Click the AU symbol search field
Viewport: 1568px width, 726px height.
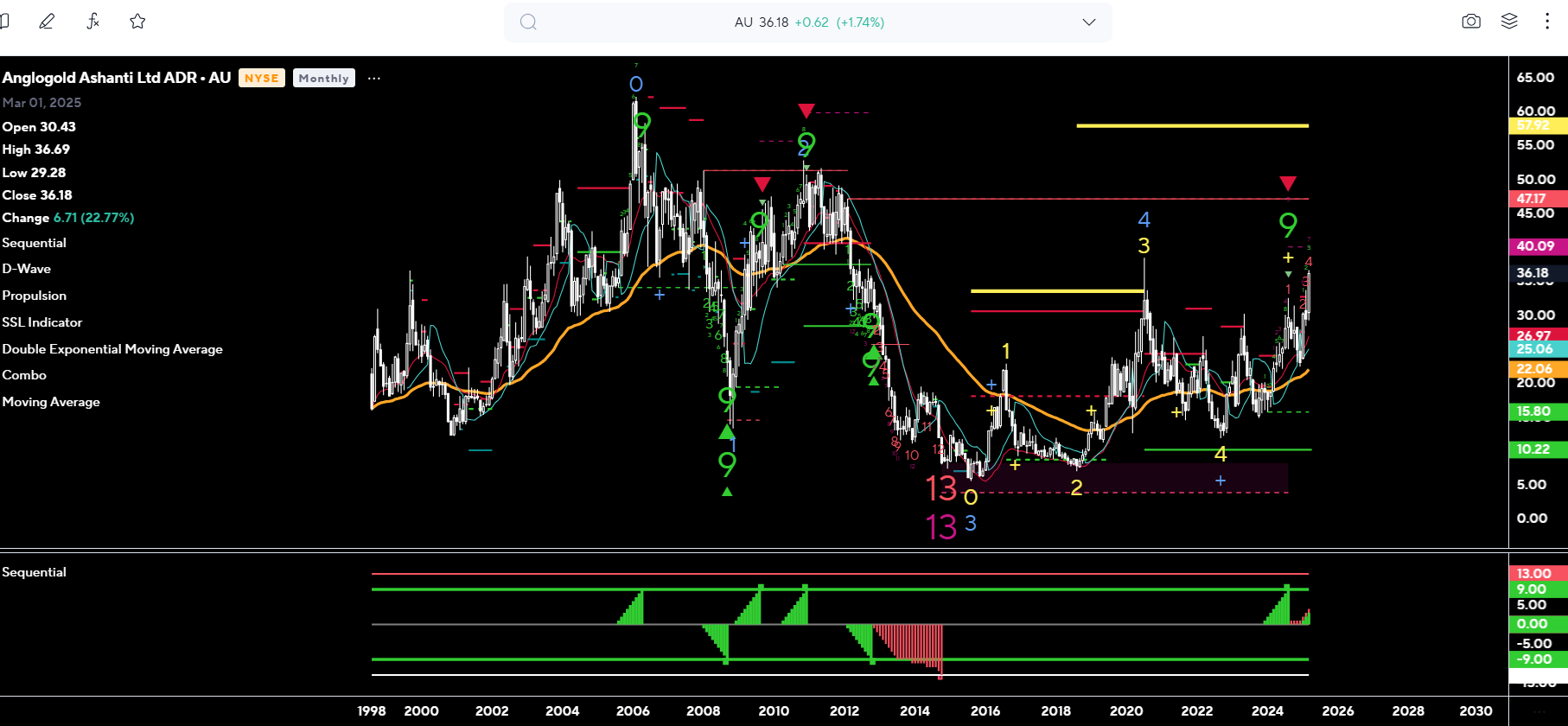(808, 22)
